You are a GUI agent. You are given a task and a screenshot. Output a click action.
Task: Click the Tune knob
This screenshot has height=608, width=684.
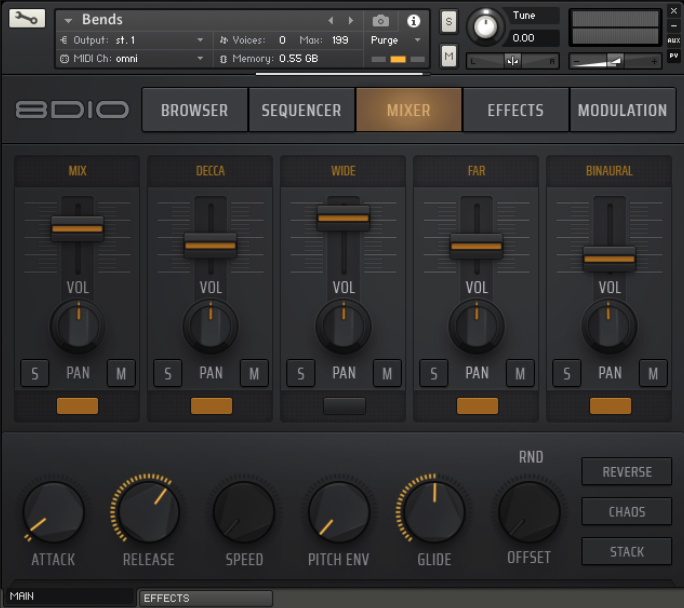coord(485,27)
